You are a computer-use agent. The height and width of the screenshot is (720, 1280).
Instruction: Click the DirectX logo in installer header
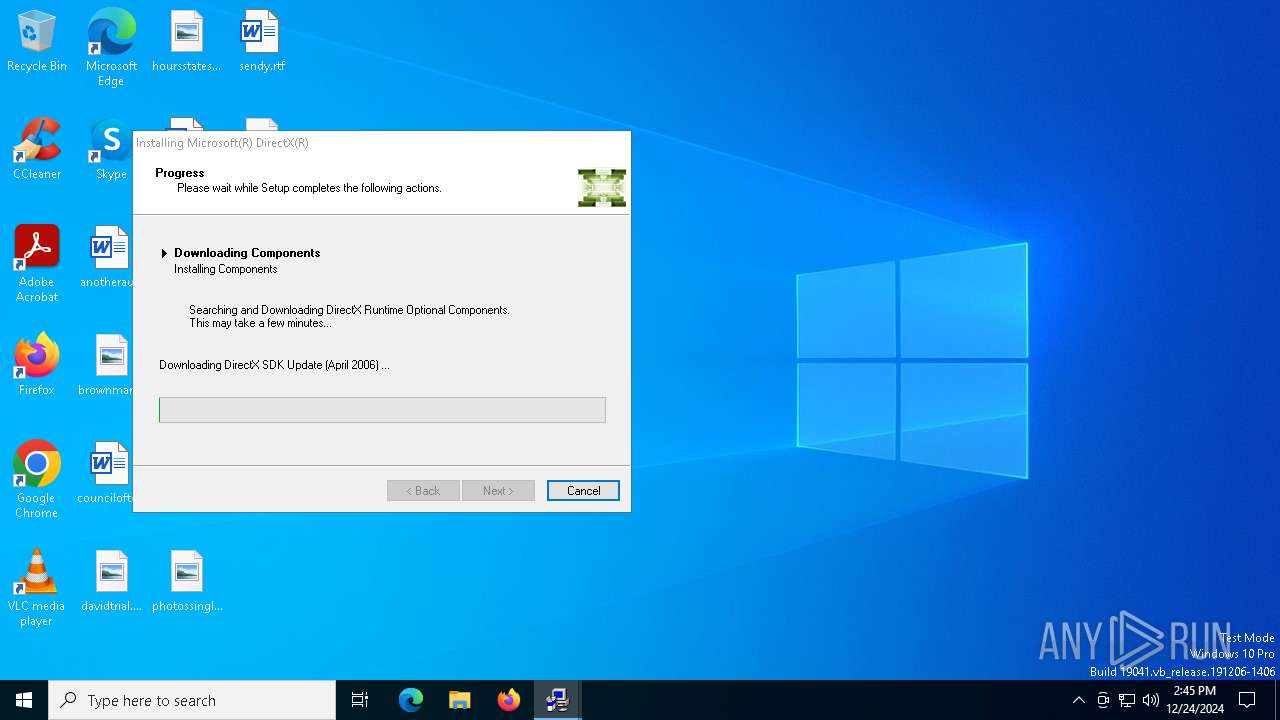(602, 188)
